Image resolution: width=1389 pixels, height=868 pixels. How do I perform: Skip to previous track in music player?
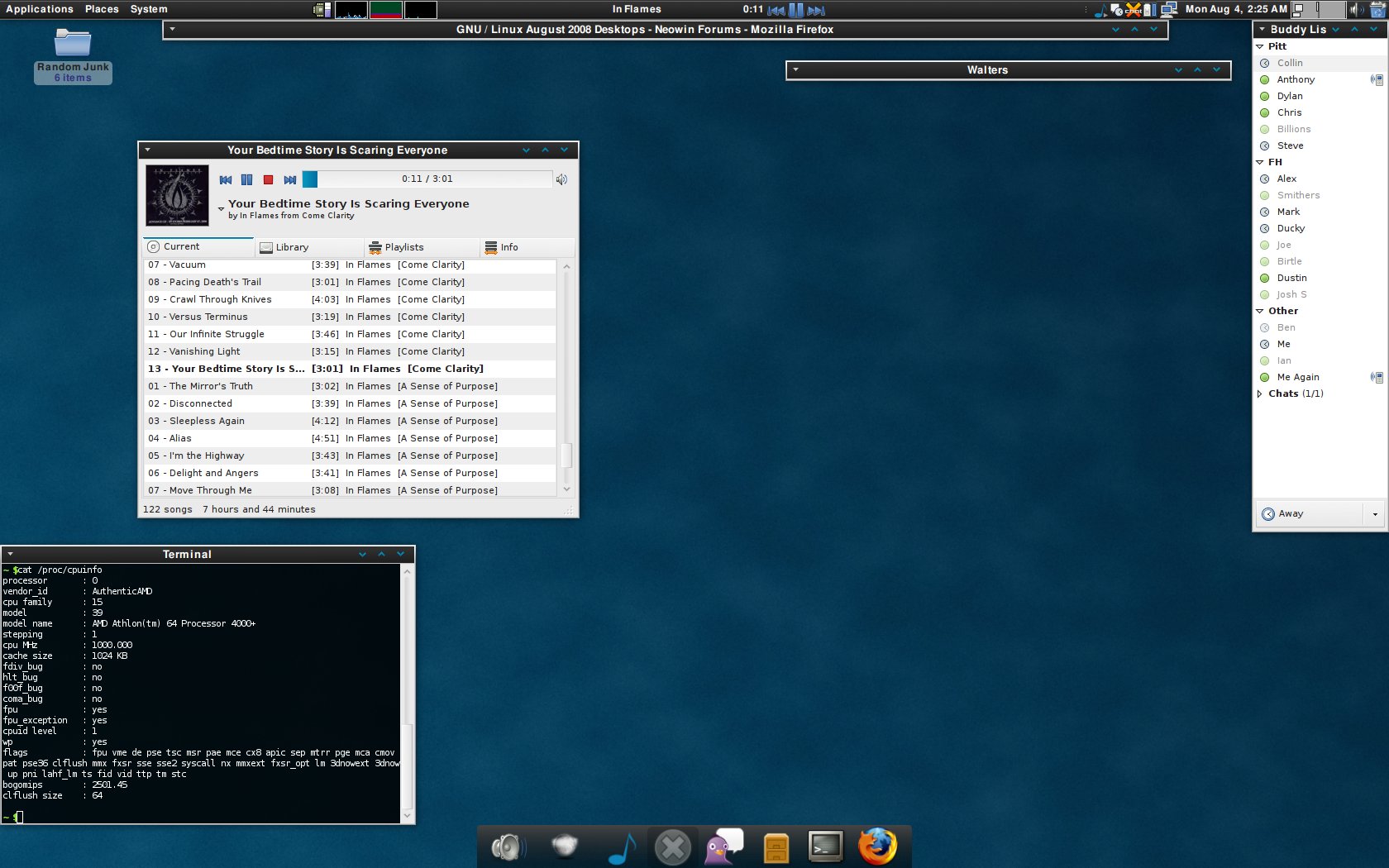click(225, 179)
